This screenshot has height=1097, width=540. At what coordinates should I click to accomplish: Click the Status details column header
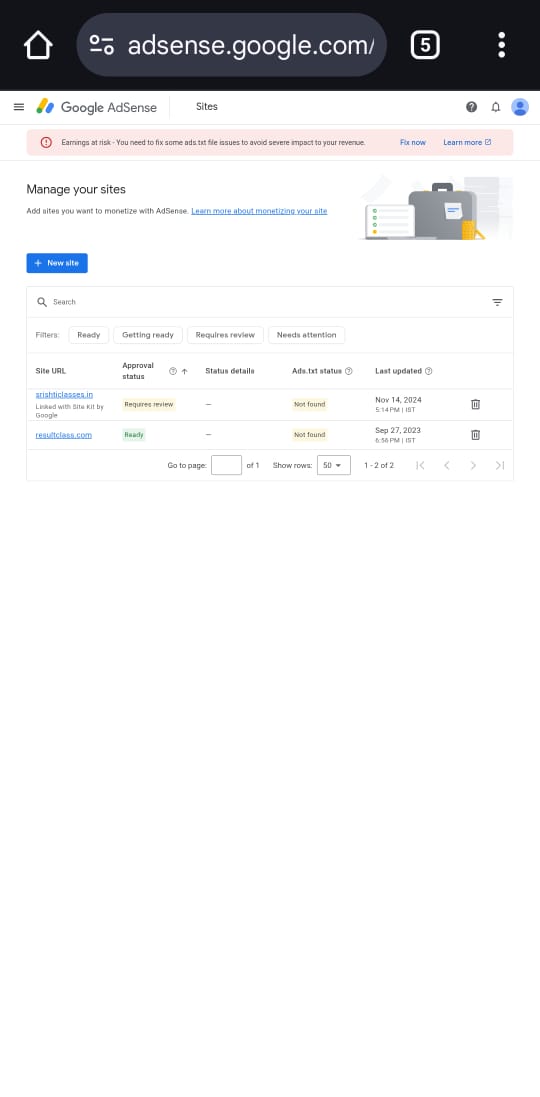tap(229, 371)
